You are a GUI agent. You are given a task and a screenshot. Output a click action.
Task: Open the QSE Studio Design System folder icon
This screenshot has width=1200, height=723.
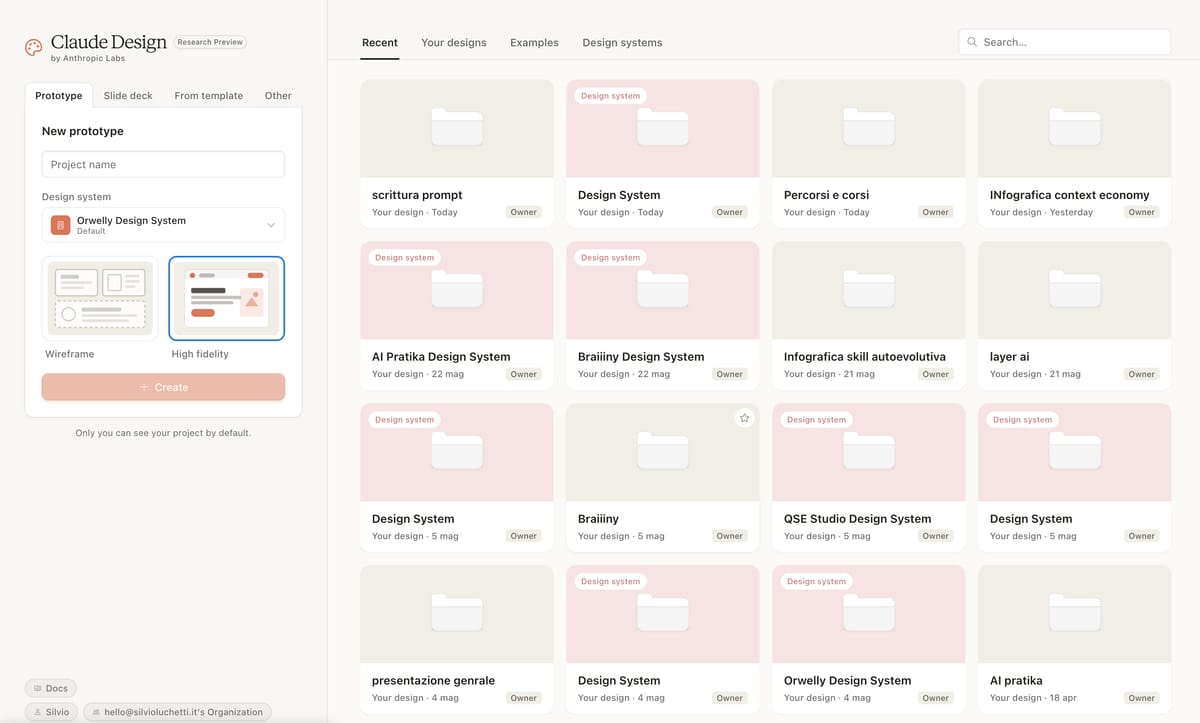(869, 451)
